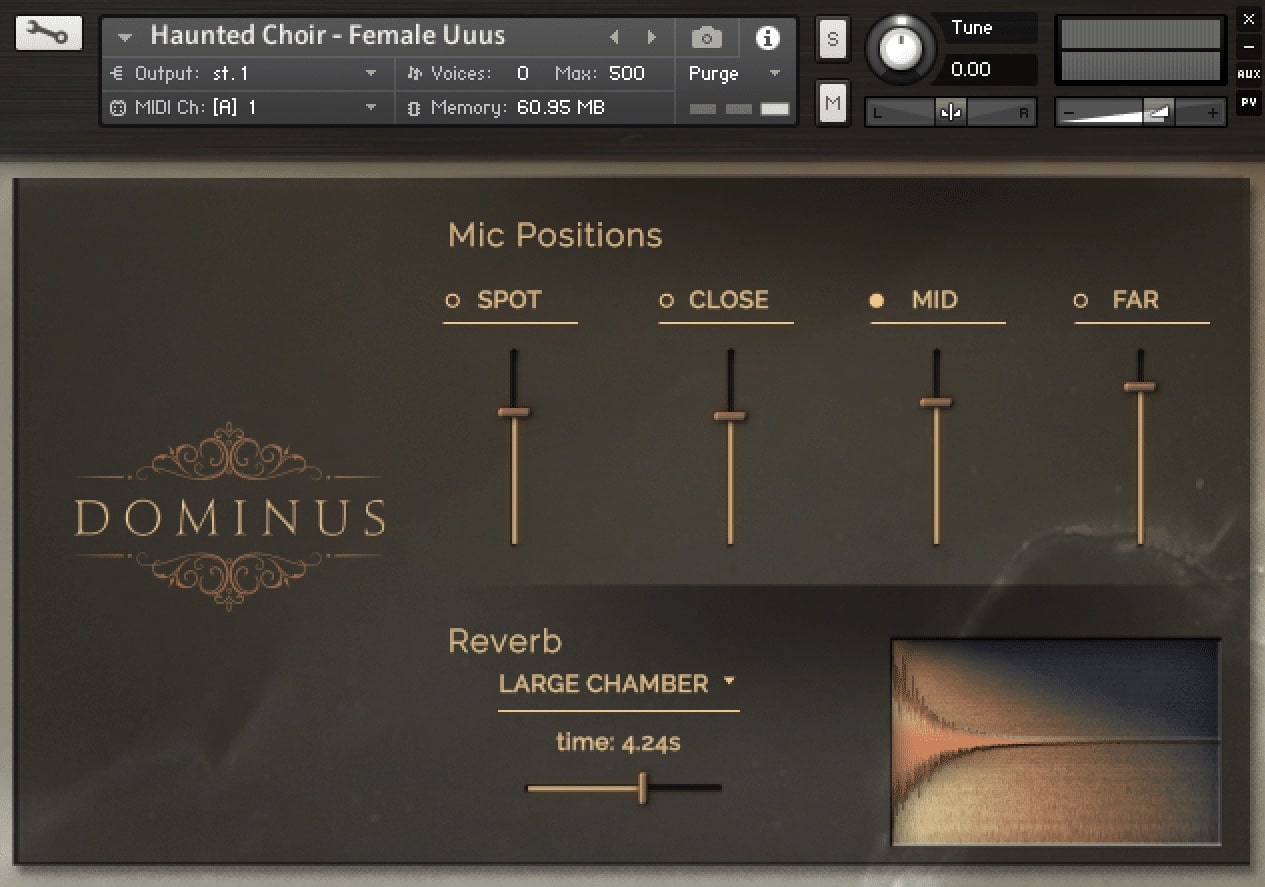Collapse the instrument header with the down arrow
Viewport: 1265px width, 887px height.
coord(124,36)
